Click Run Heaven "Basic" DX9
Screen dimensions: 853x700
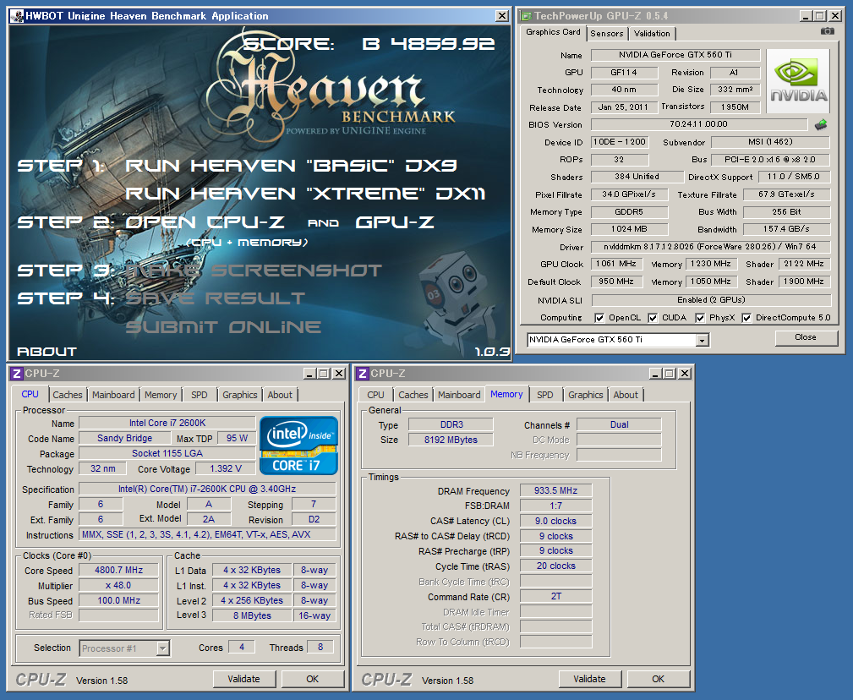coord(291,165)
